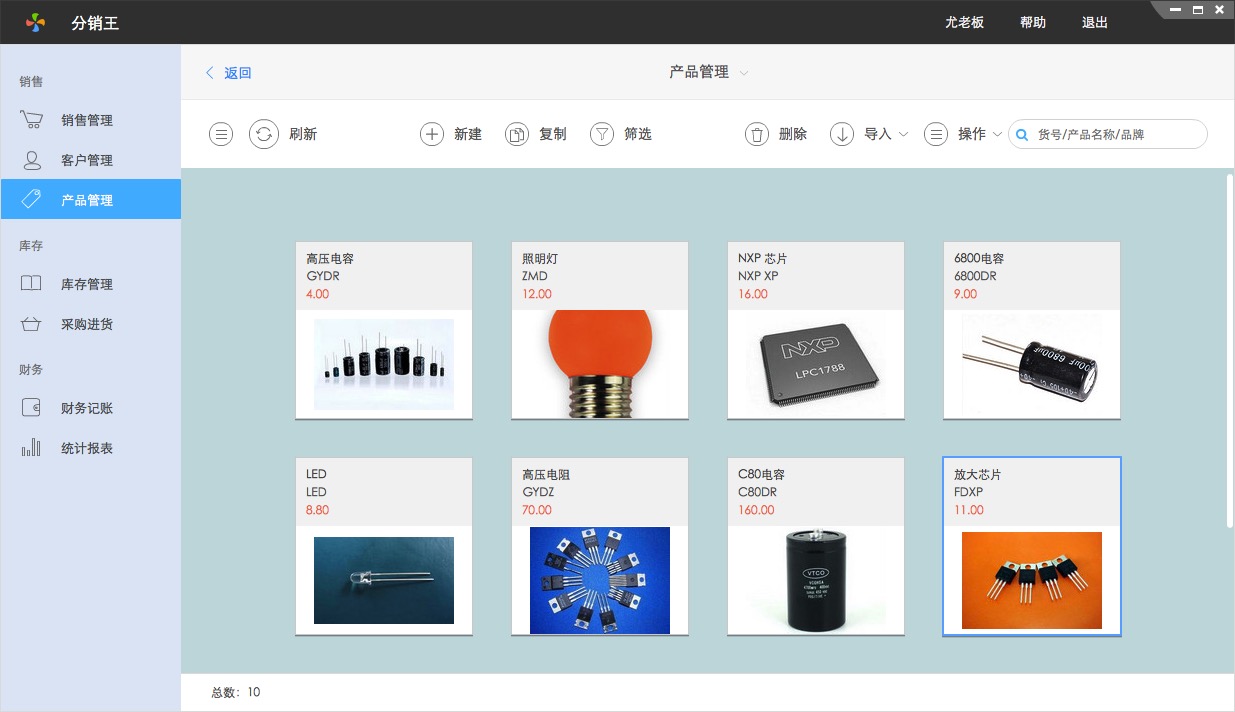The image size is (1235, 712).
Task: Click the customer management person icon
Action: coord(32,160)
